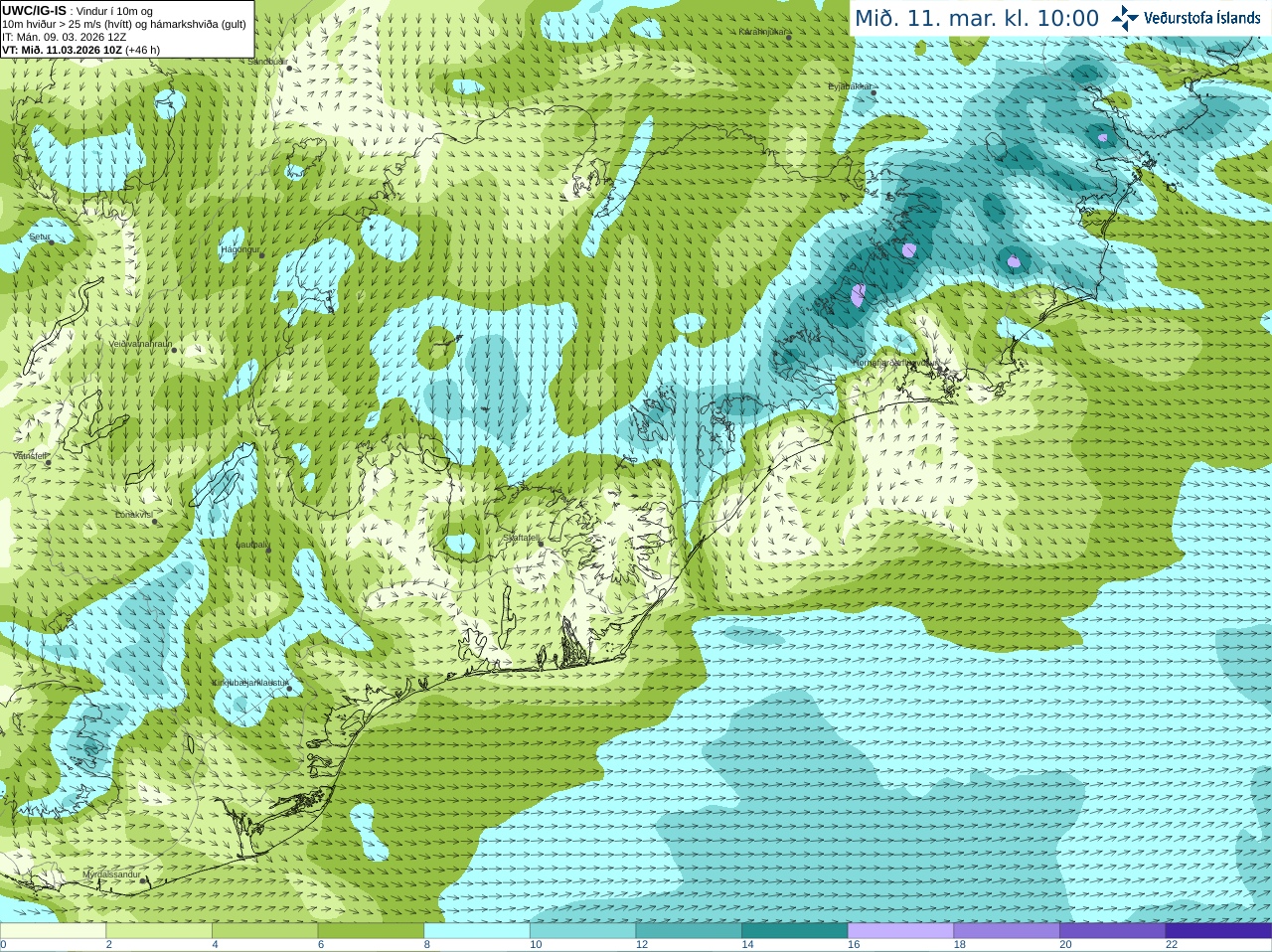
Task: Click the Veðurstofa Íslands logo text
Action: tap(1201, 18)
